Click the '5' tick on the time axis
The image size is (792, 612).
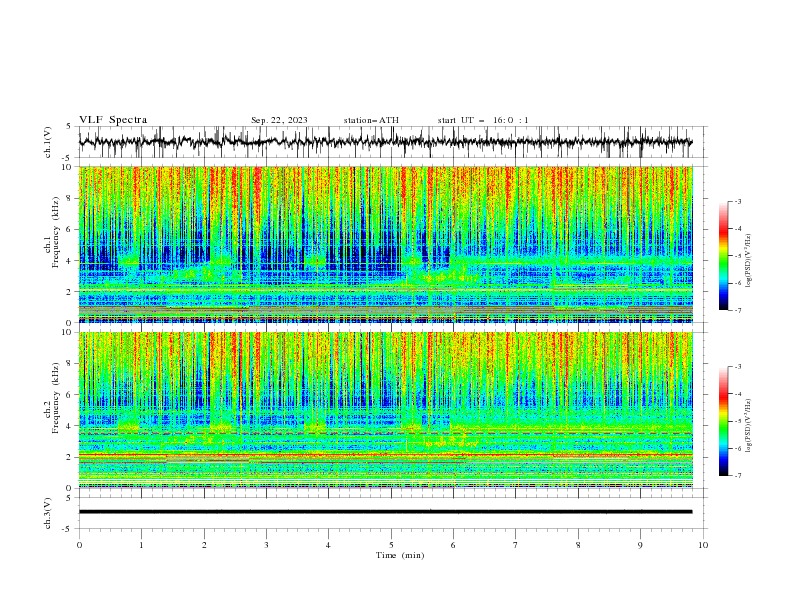391,545
